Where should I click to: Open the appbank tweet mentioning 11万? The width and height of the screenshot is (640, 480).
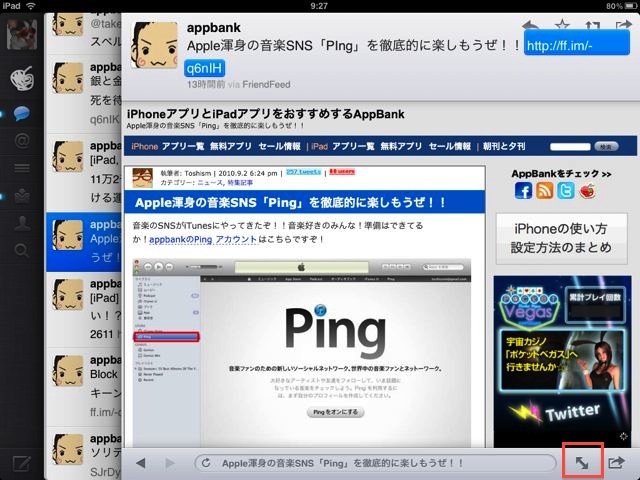coord(84,173)
